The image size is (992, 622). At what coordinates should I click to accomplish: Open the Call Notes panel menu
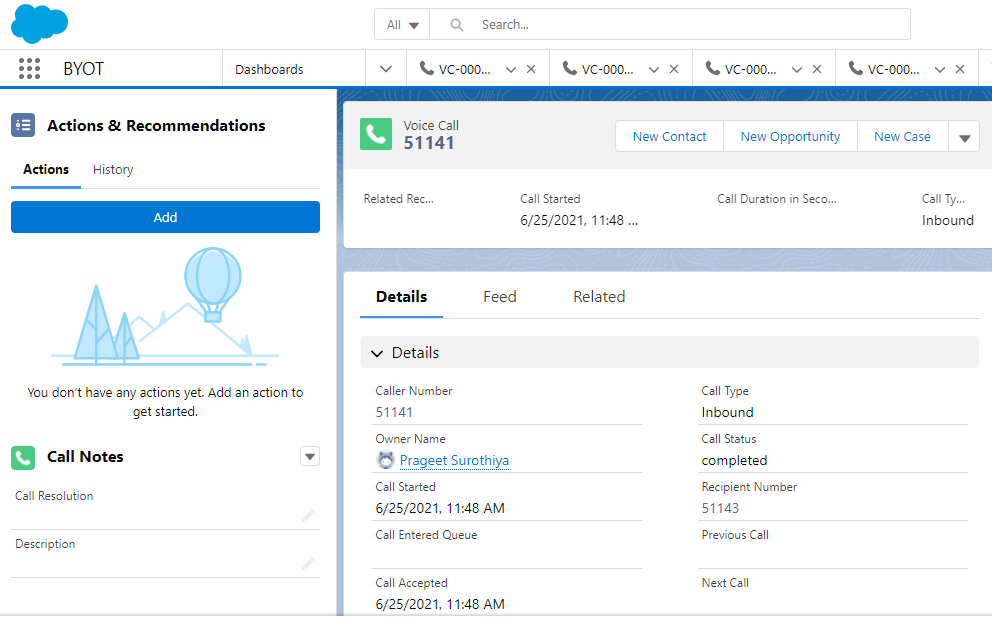coord(310,456)
